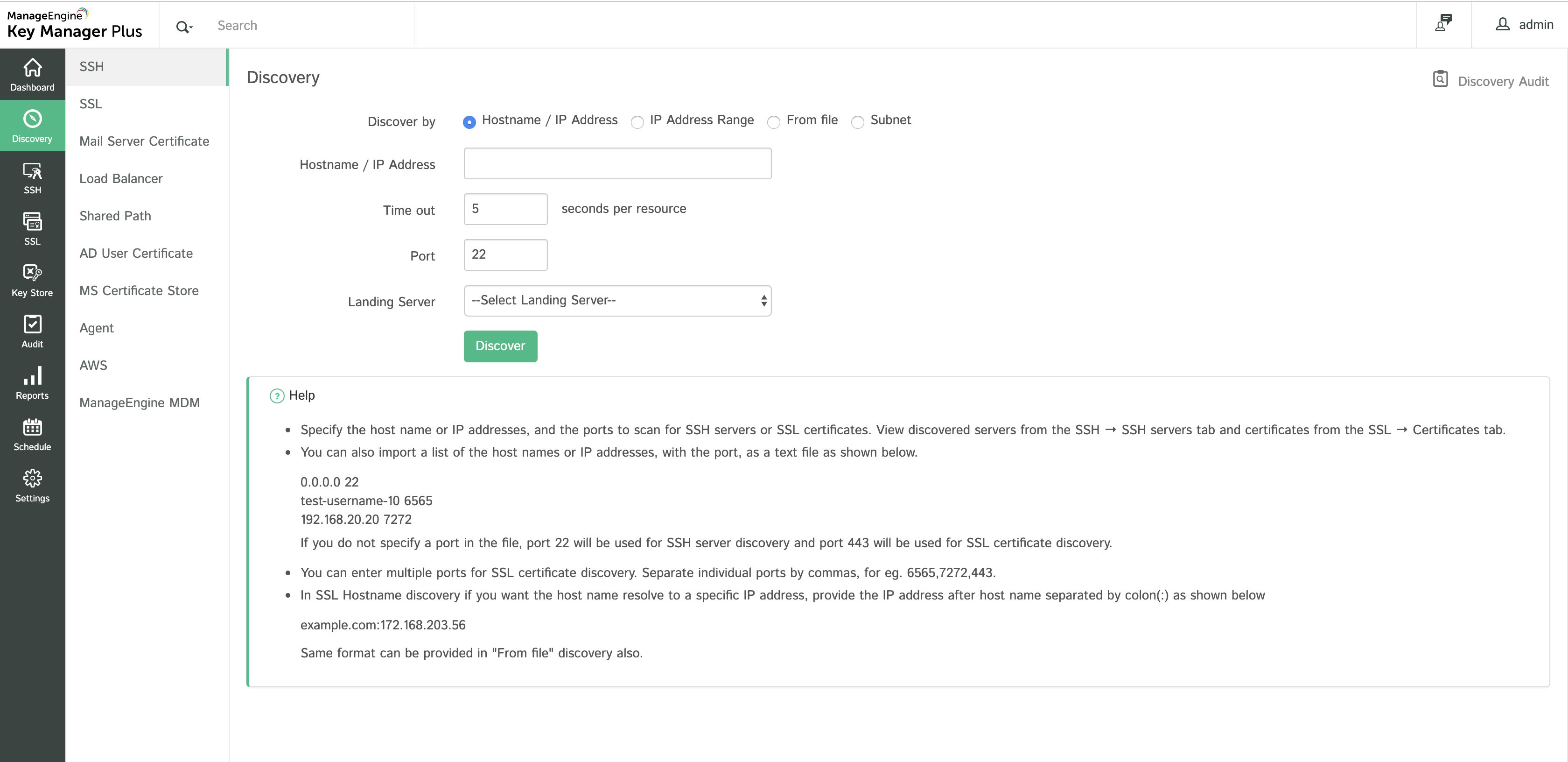The width and height of the screenshot is (1568, 762).
Task: Open the Key Store panel
Action: (32, 280)
